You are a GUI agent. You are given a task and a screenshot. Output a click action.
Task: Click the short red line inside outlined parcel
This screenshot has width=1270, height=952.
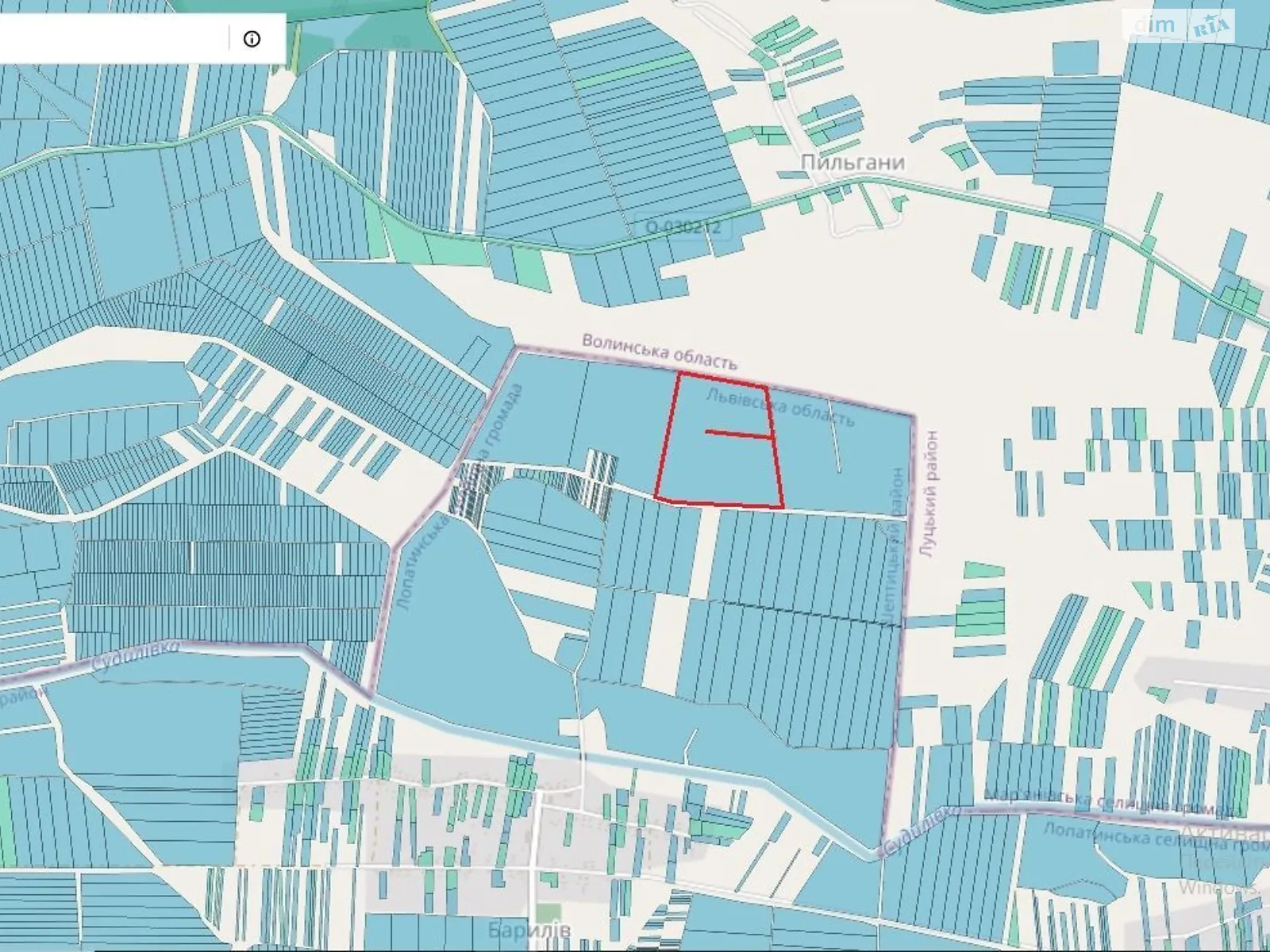pos(737,434)
